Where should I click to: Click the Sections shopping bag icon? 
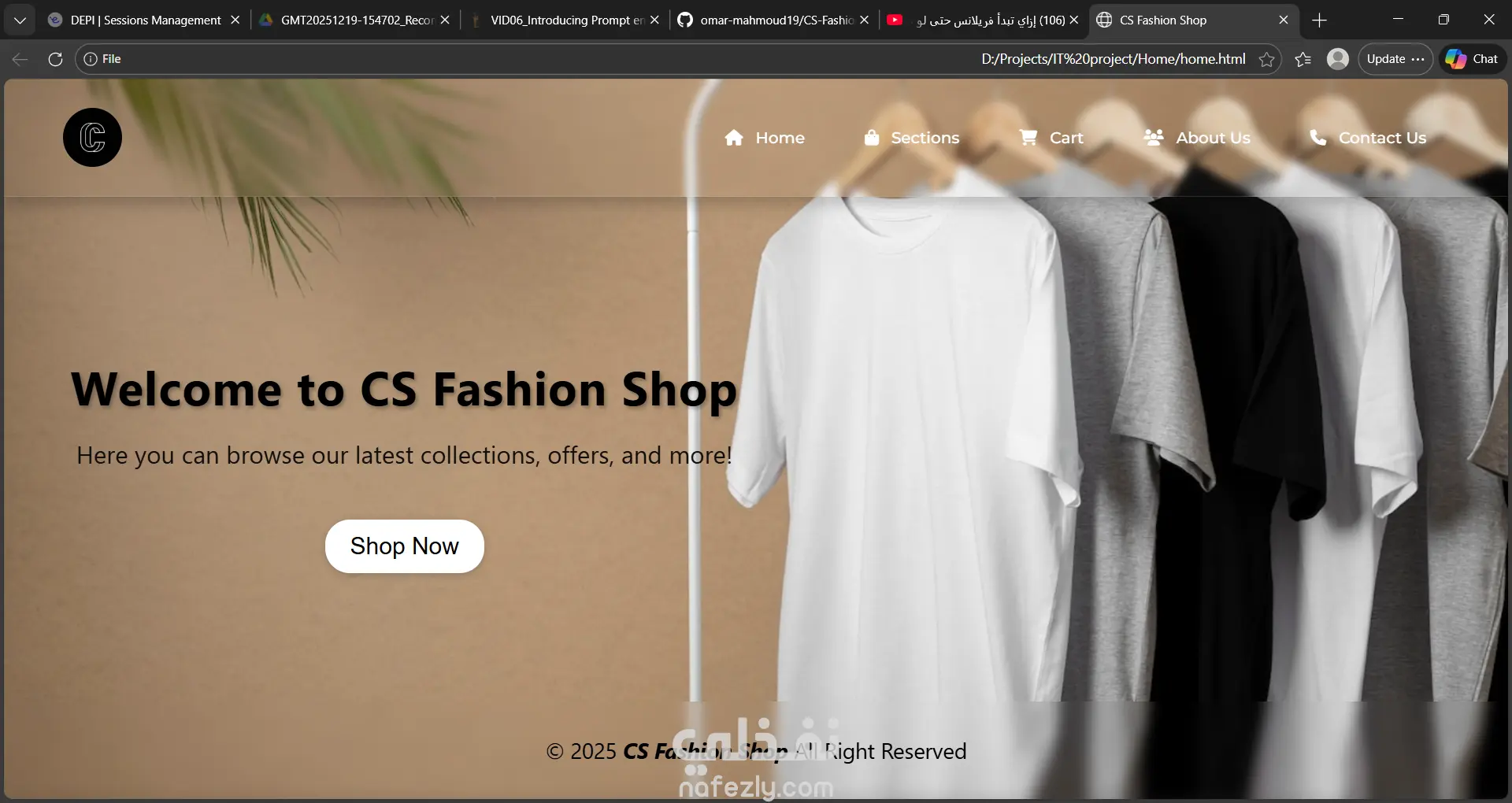pos(872,138)
